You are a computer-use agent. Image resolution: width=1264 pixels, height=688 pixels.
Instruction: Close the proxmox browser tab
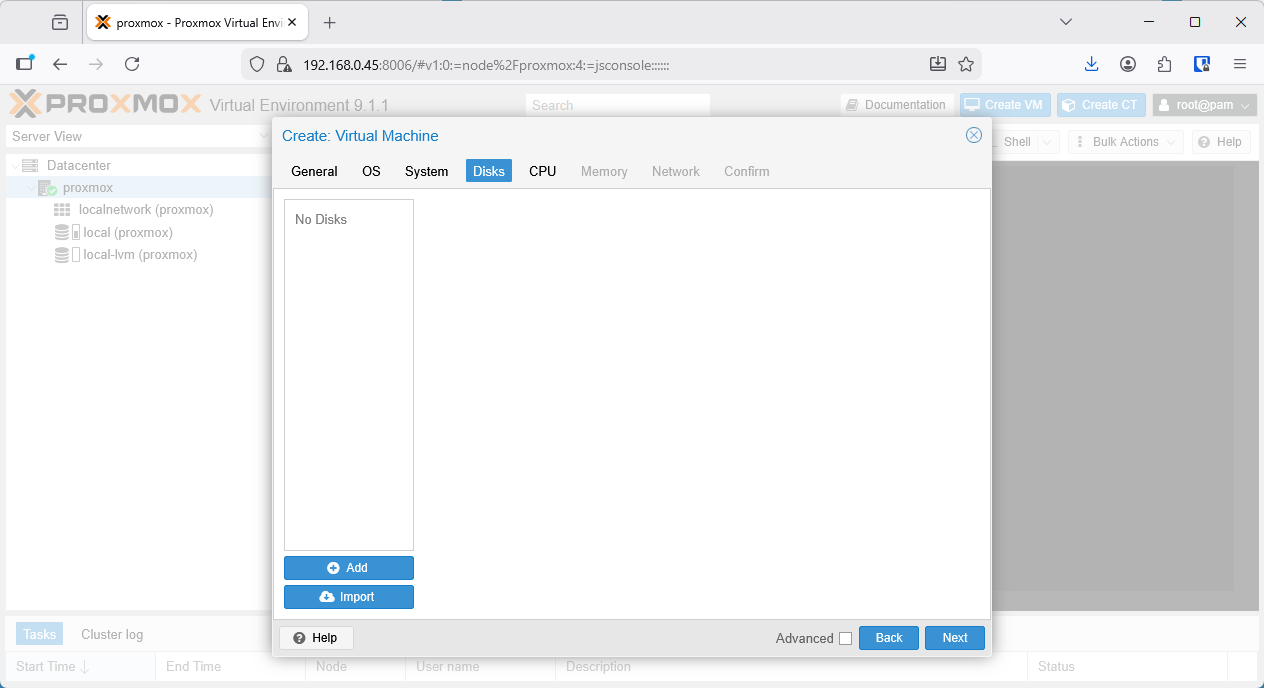tap(292, 22)
